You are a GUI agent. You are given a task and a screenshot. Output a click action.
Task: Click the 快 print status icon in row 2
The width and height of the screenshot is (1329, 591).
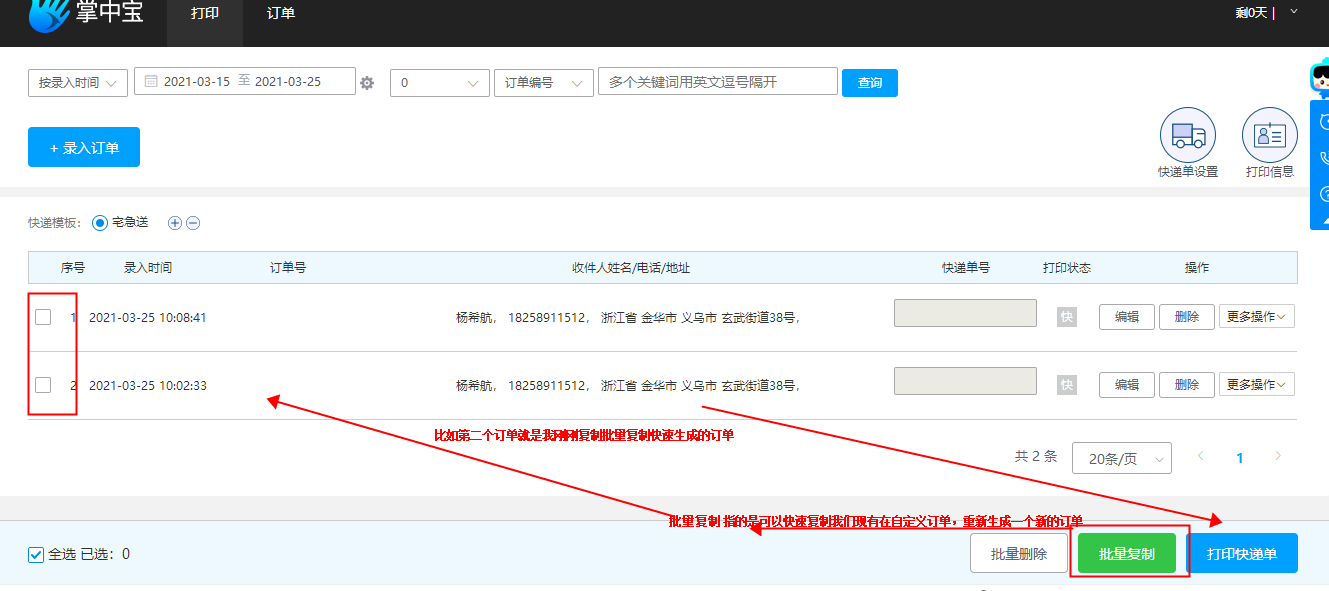pyautogui.click(x=1067, y=384)
